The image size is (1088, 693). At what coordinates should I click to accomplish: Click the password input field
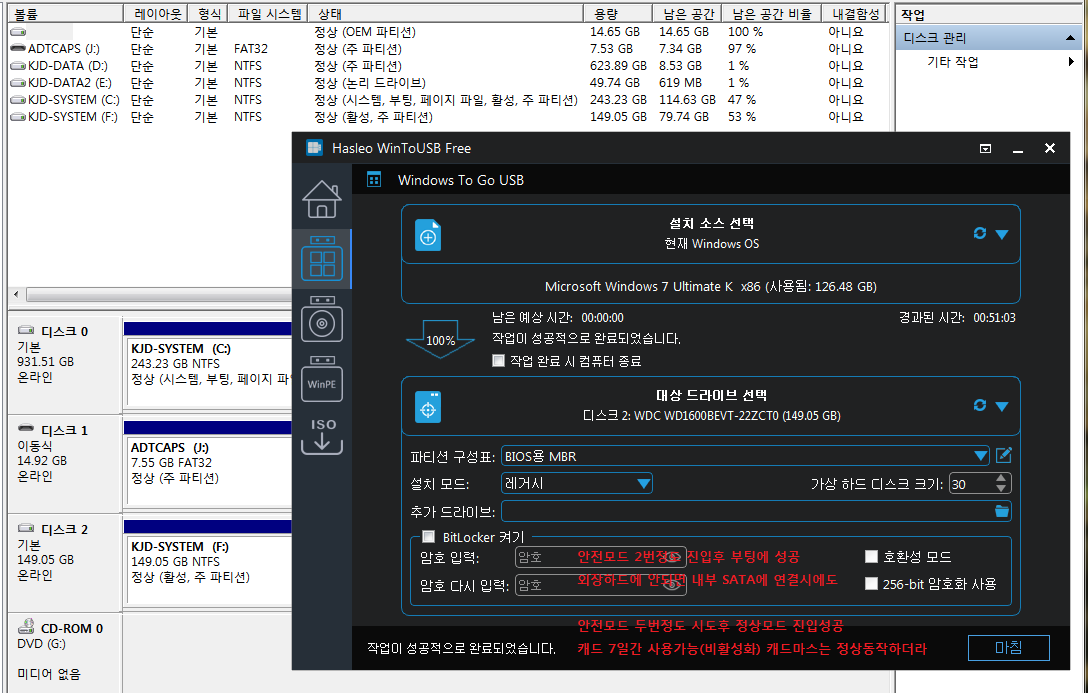[600, 557]
